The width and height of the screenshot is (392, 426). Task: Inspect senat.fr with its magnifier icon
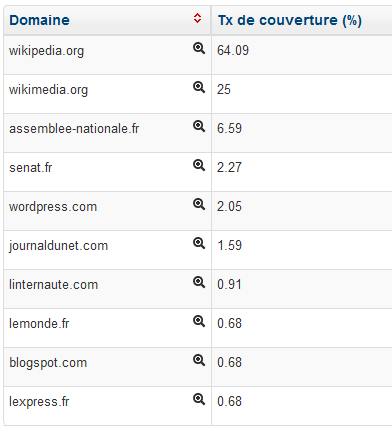tap(199, 165)
